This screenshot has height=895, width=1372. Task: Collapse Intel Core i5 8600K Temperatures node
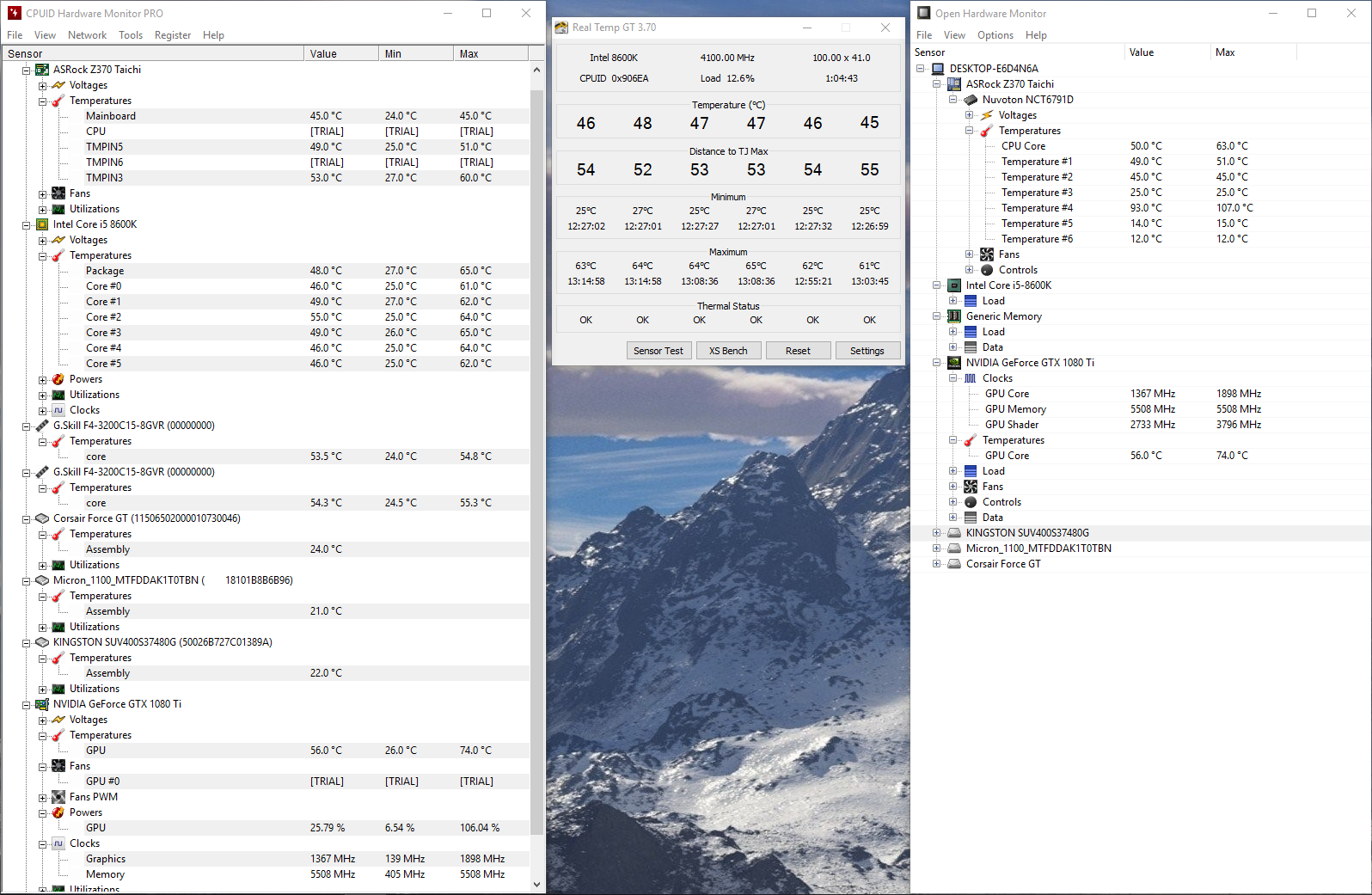tap(42, 256)
